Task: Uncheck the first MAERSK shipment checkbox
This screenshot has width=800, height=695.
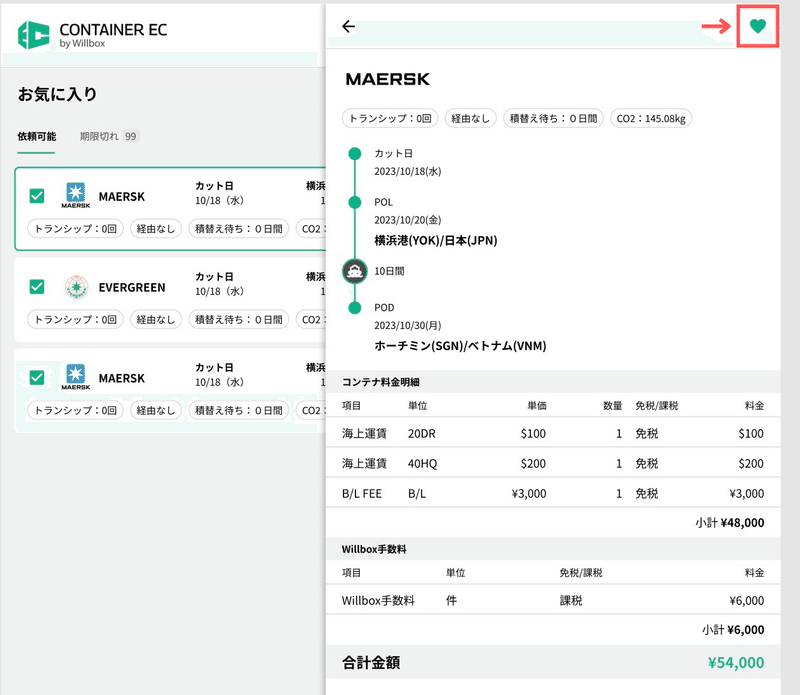Action: [x=36, y=196]
